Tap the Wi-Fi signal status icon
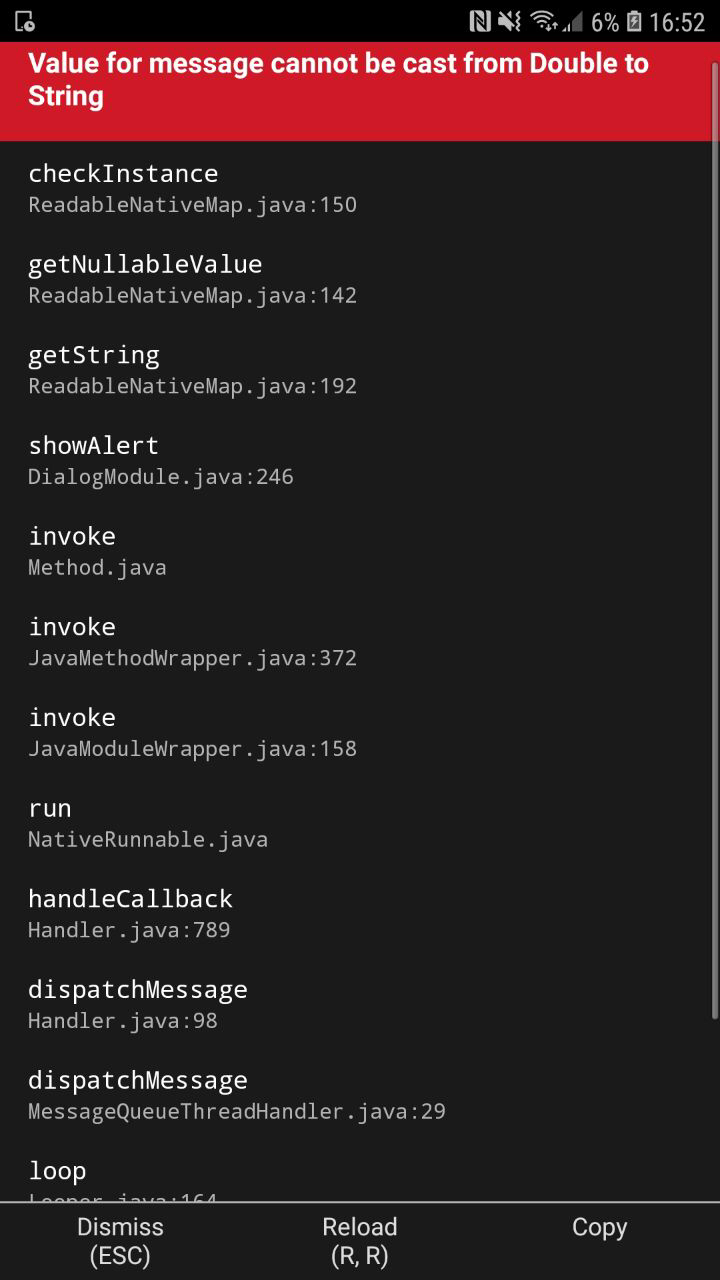Viewport: 720px width, 1280px height. tap(543, 21)
